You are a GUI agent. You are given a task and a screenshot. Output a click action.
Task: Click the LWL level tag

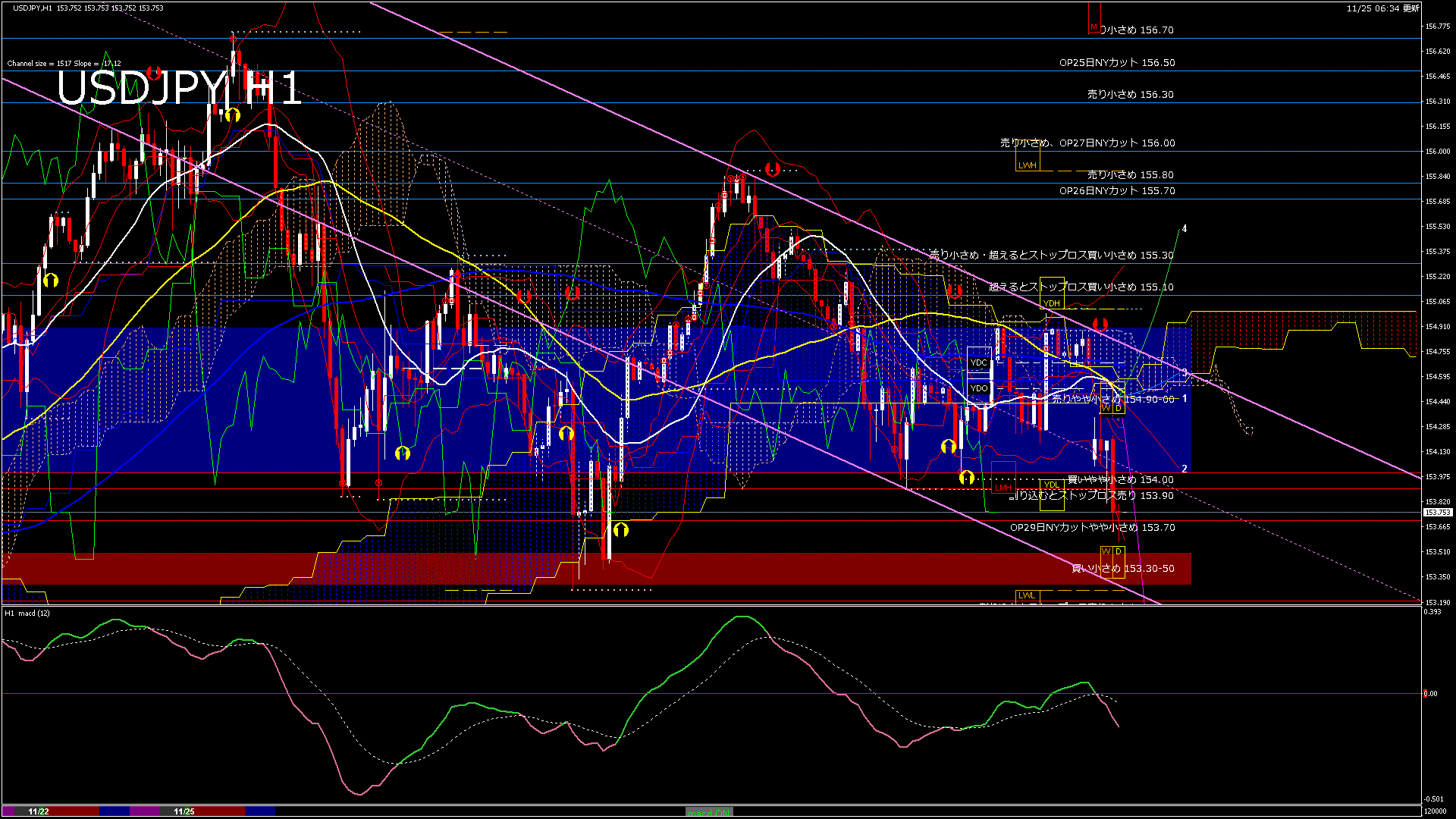[x=1026, y=595]
